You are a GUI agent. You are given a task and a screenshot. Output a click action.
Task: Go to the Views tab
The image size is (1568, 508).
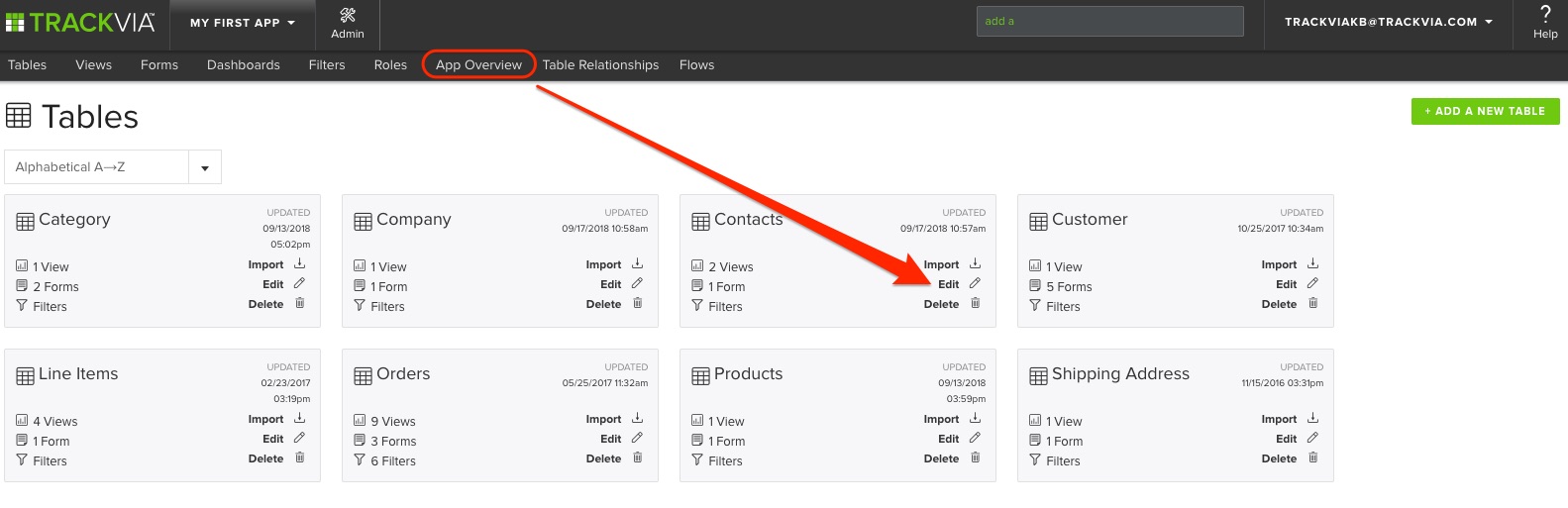[x=93, y=65]
